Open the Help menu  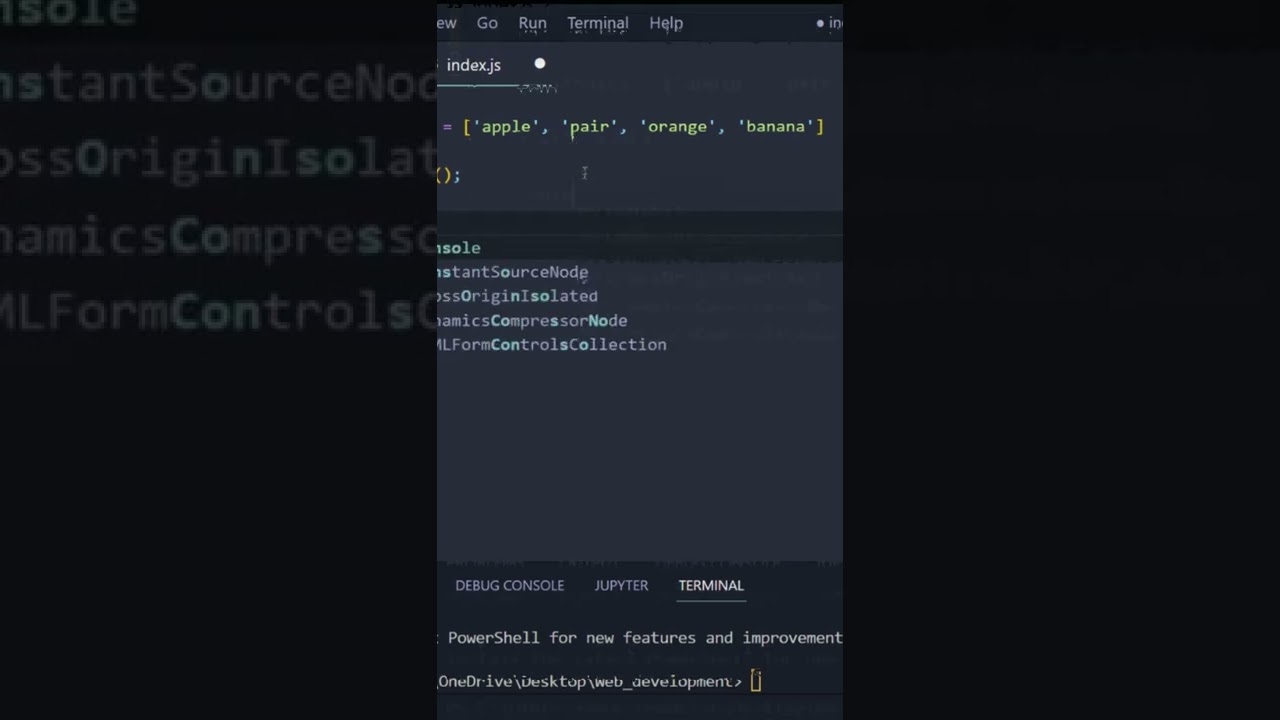tap(666, 23)
